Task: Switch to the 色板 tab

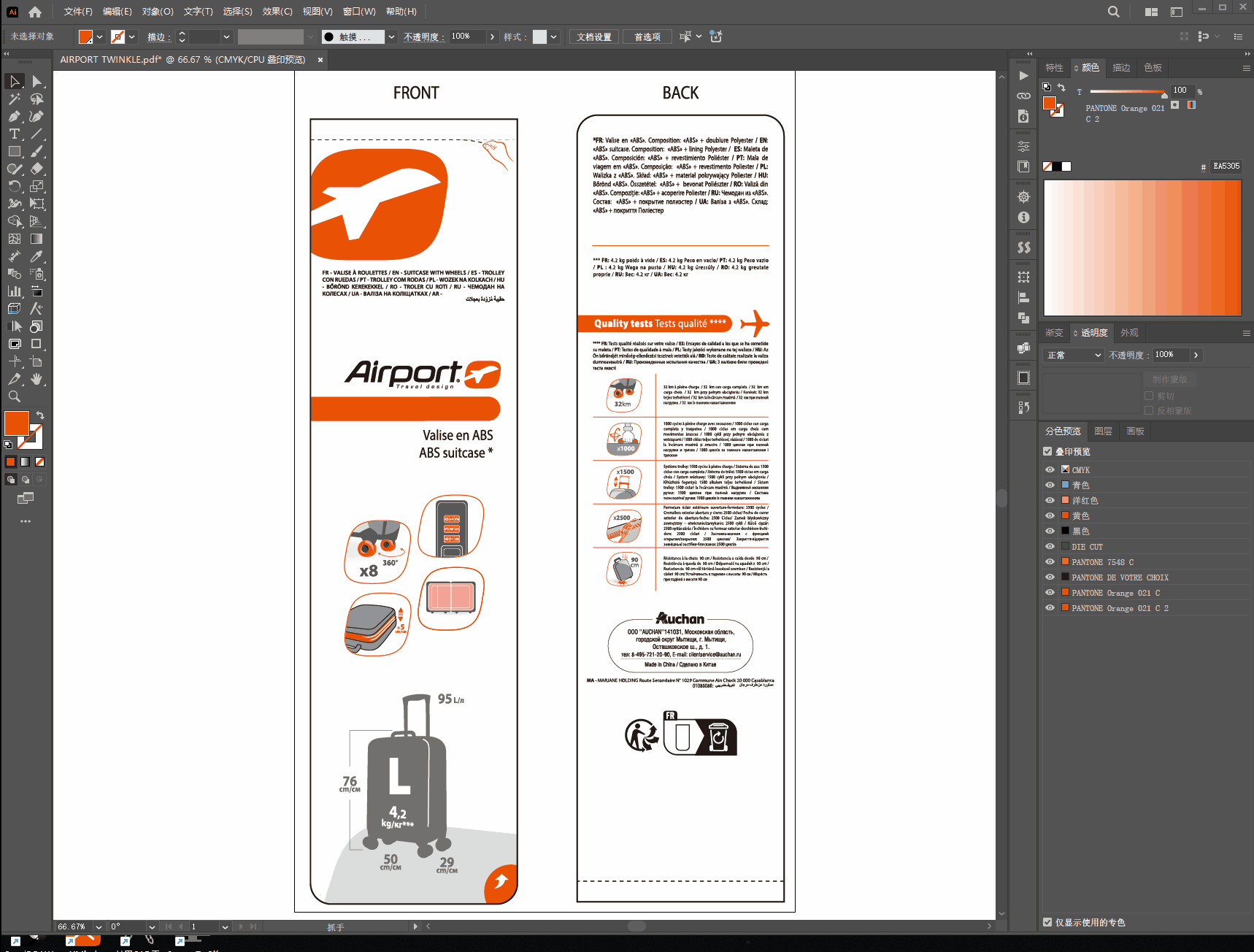Action: (x=1153, y=67)
